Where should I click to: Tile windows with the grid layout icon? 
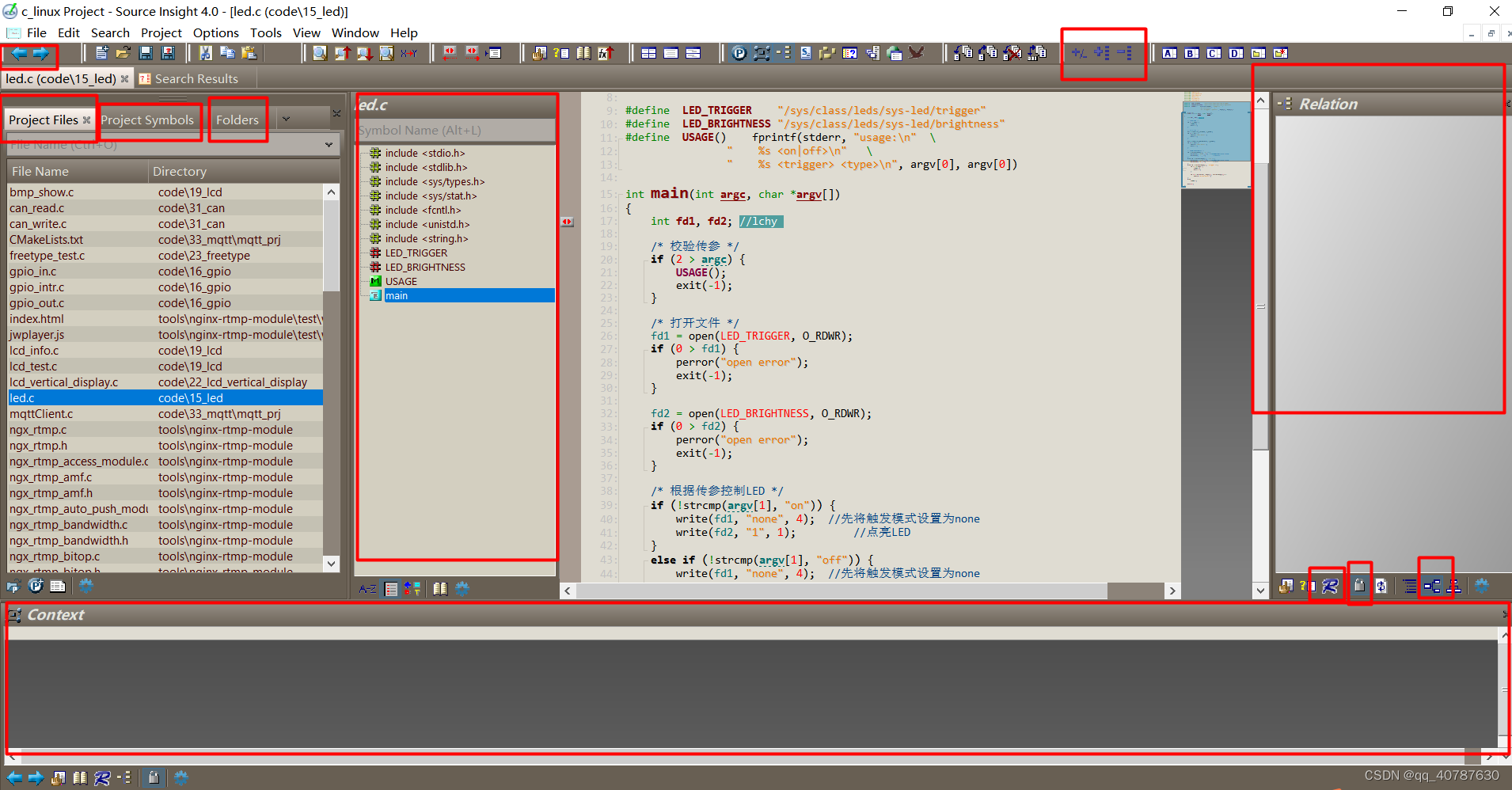[x=649, y=53]
